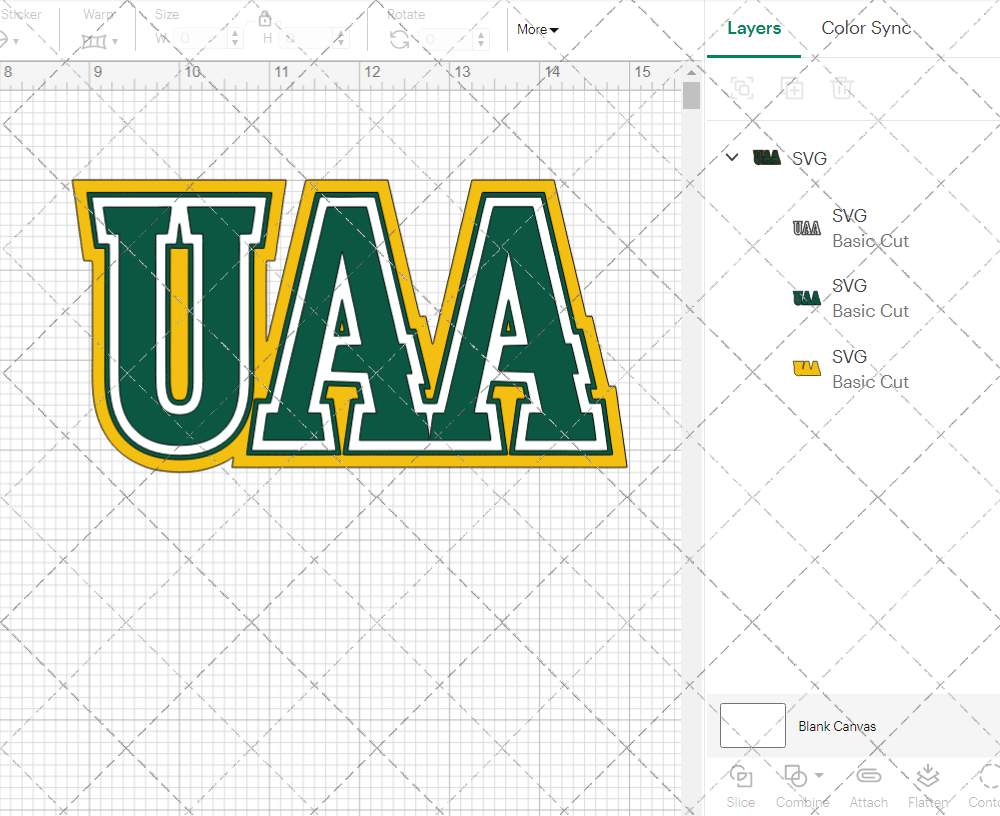This screenshot has width=1000, height=816.
Task: Click the Delete layer trash icon
Action: point(842,88)
